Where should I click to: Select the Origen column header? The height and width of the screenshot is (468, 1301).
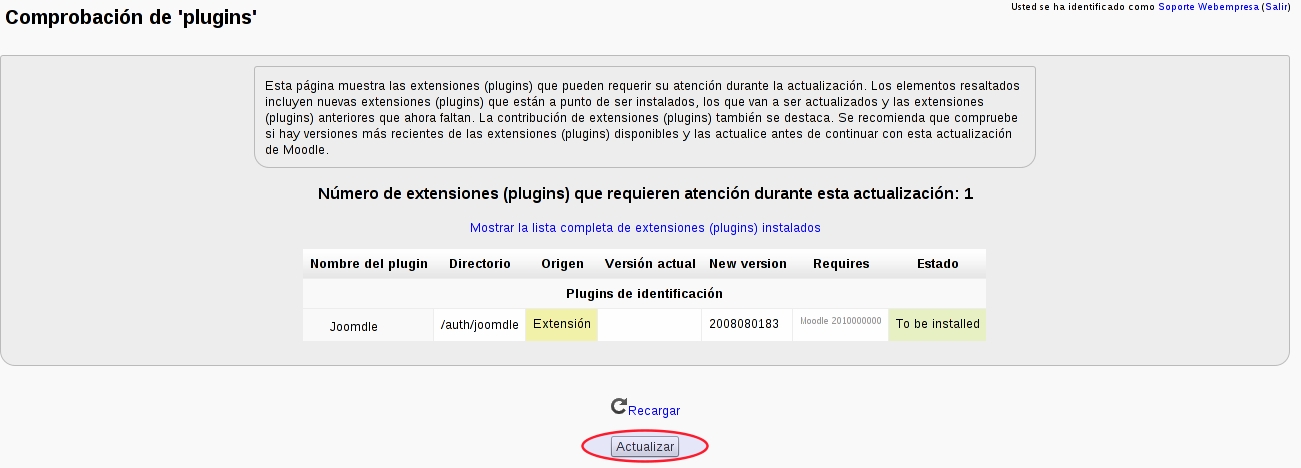pos(562,264)
